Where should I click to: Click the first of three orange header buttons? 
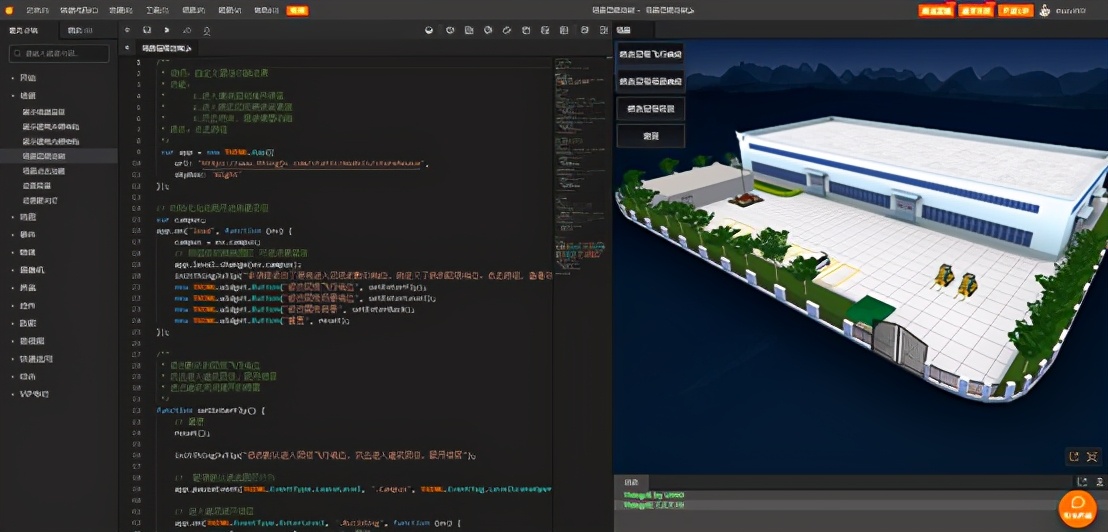pyautogui.click(x=936, y=11)
